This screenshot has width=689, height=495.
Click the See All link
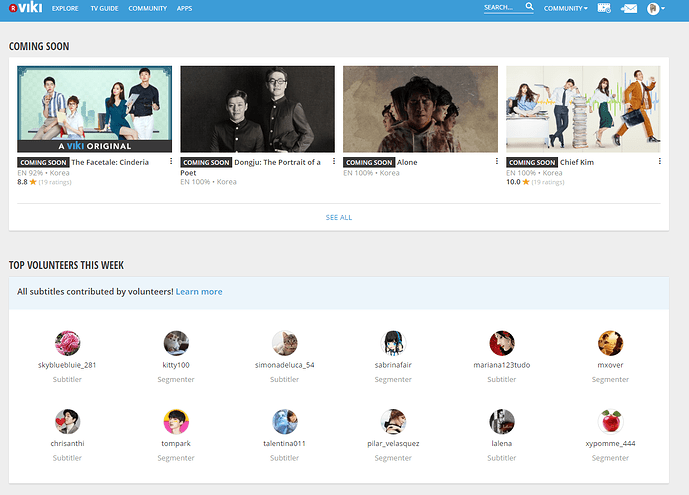pos(338,217)
